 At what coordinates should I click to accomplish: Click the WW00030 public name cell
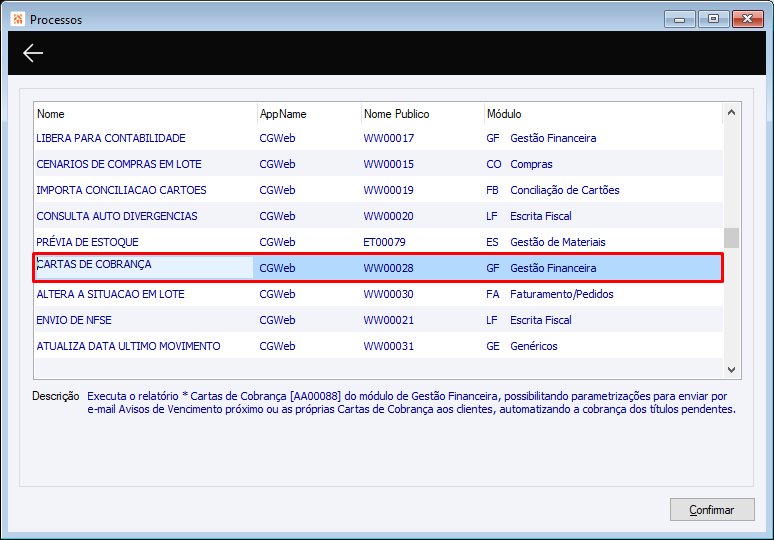click(x=388, y=294)
